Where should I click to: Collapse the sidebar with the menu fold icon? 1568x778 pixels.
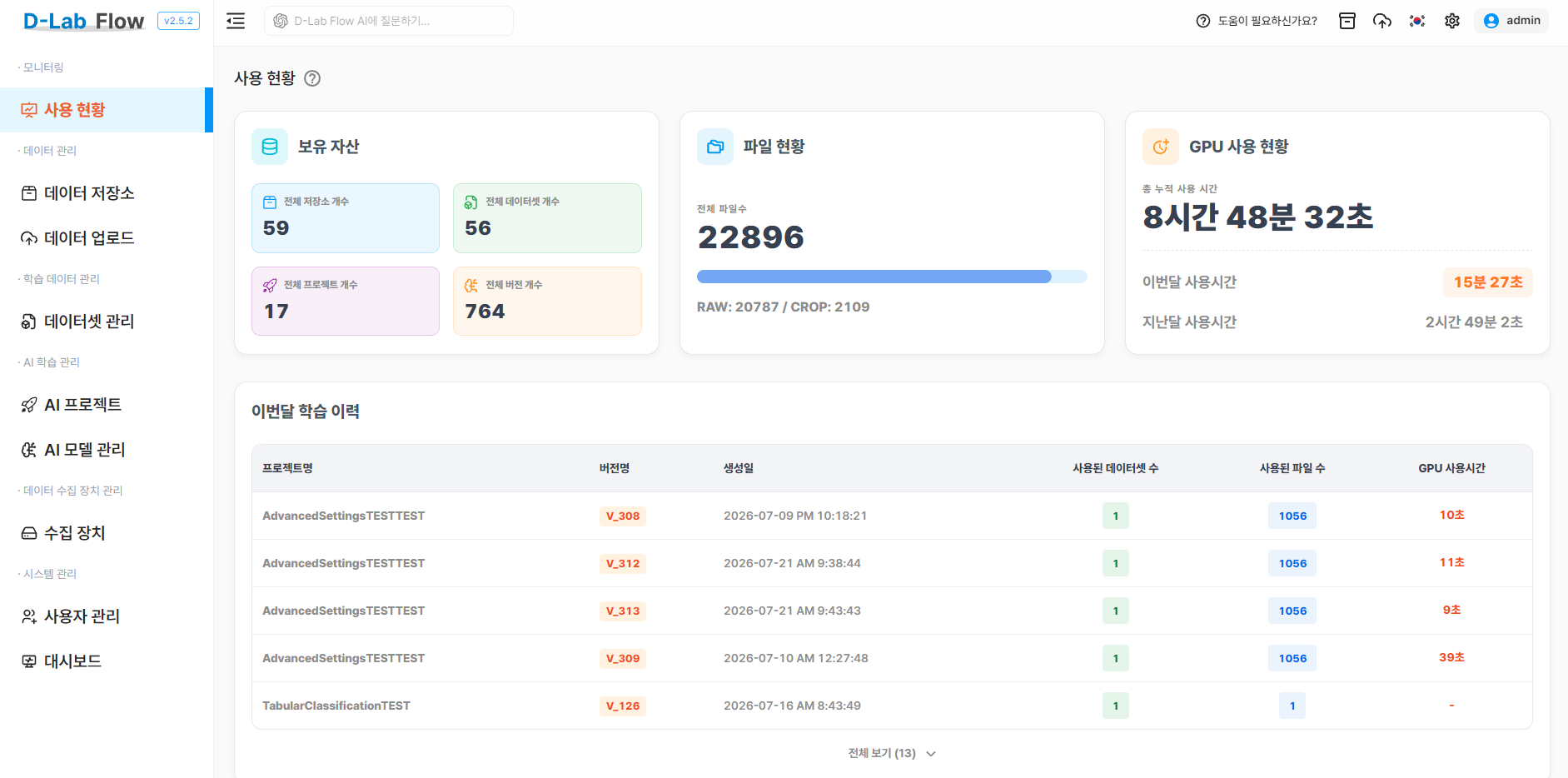pos(236,21)
